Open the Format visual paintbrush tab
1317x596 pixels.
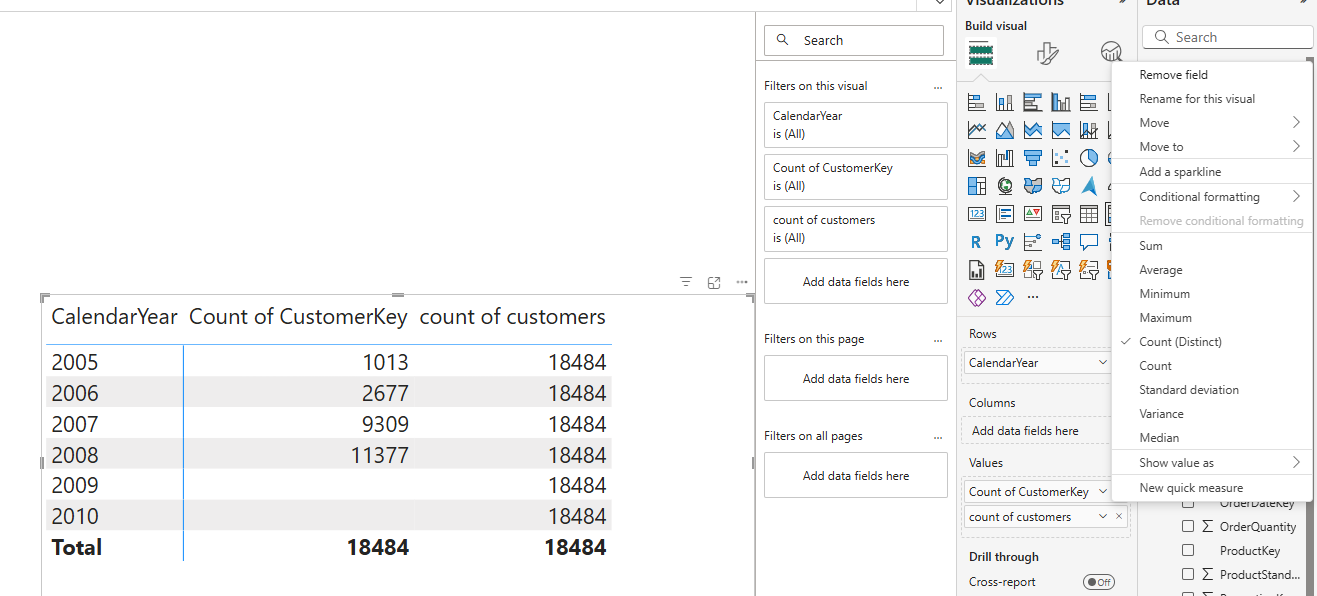click(1047, 54)
